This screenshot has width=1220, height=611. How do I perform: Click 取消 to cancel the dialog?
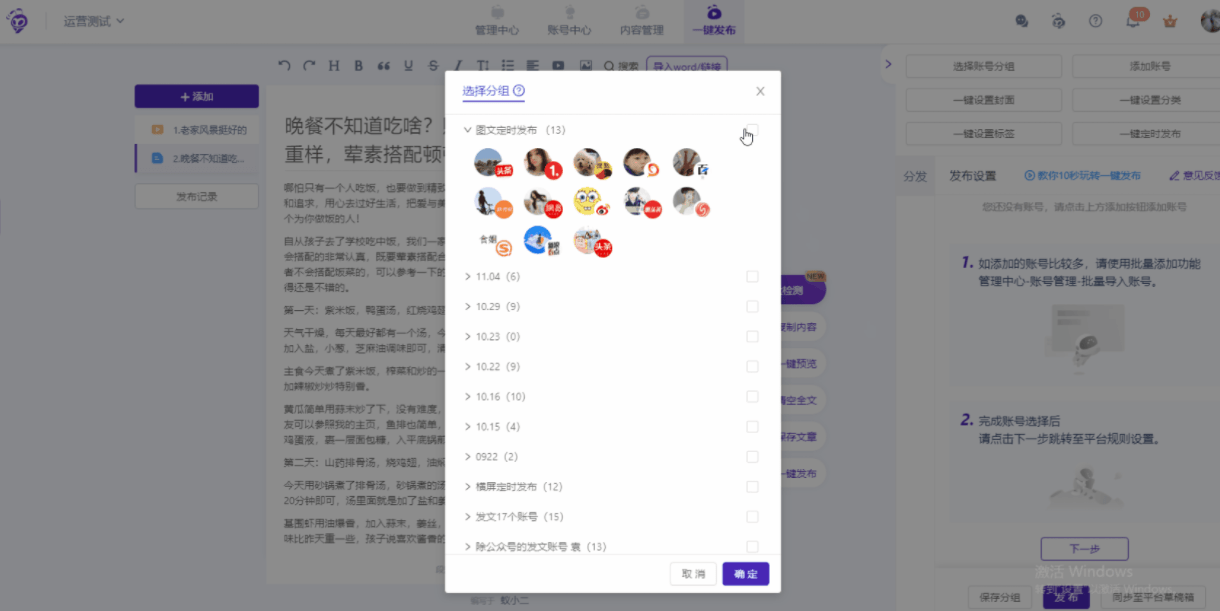[693, 574]
